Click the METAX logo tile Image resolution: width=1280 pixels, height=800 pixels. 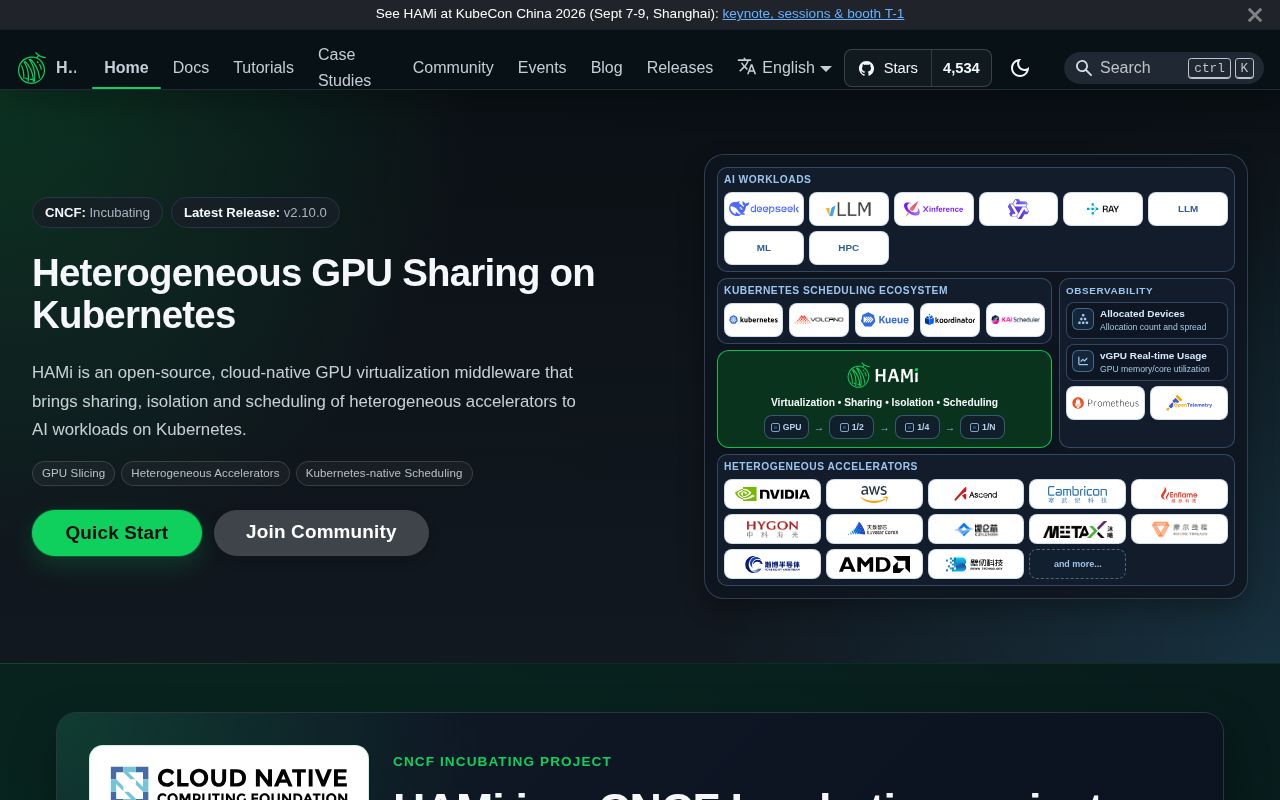pyautogui.click(x=1077, y=529)
